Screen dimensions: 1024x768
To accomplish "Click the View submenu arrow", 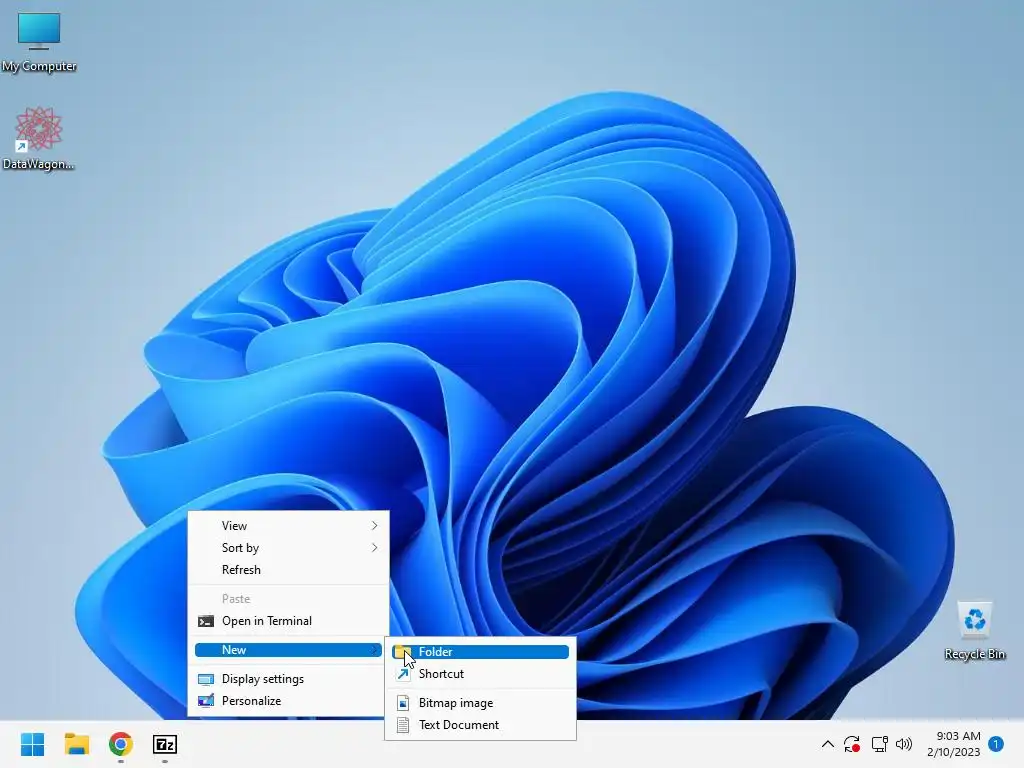I will [x=374, y=526].
